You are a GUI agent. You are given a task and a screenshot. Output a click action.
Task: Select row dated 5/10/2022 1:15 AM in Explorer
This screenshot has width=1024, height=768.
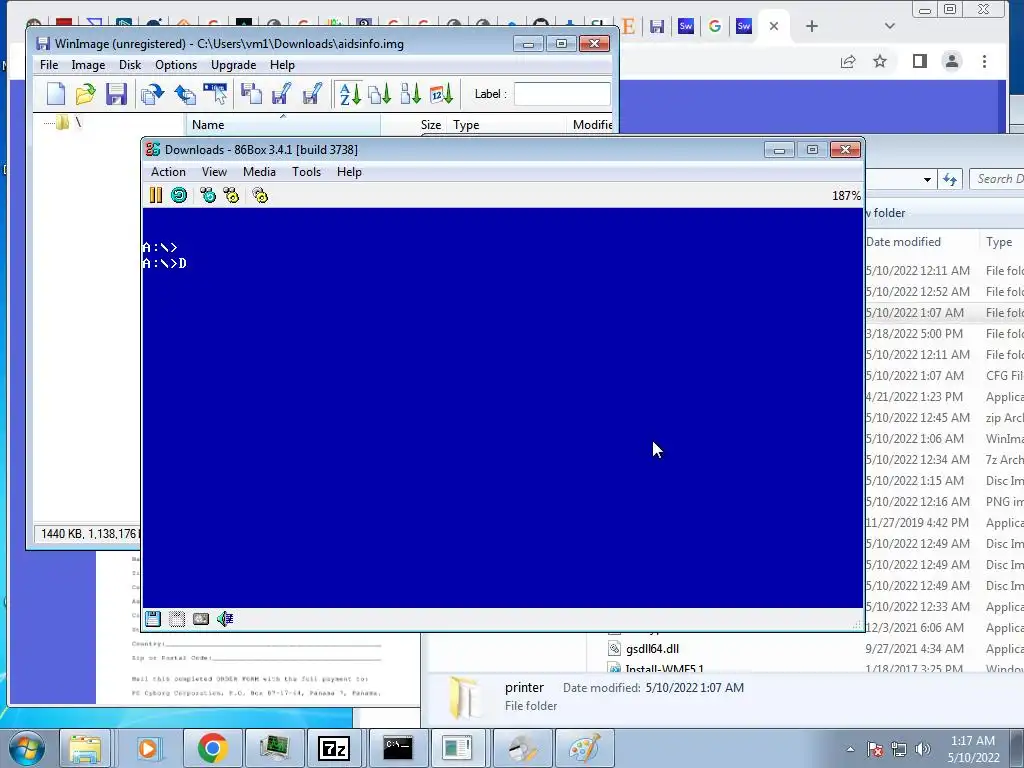944,481
